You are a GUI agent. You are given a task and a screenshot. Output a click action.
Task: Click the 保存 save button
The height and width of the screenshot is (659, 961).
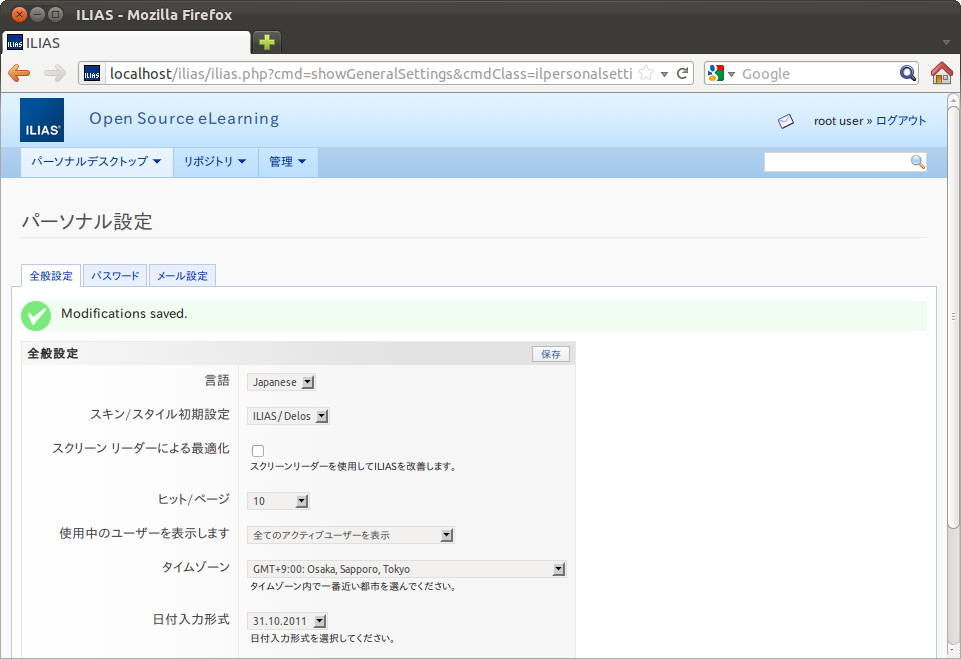click(551, 354)
